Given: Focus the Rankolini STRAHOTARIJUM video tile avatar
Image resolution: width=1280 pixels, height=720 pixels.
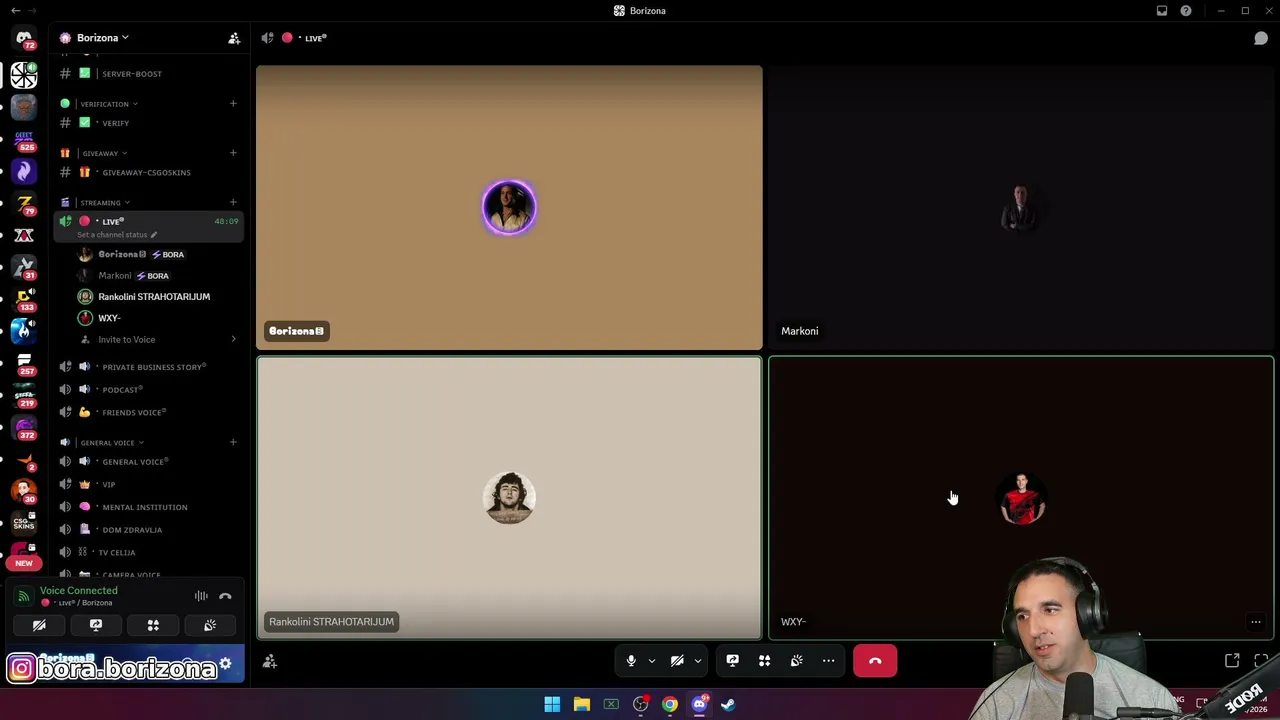Looking at the screenshot, I should [x=509, y=498].
